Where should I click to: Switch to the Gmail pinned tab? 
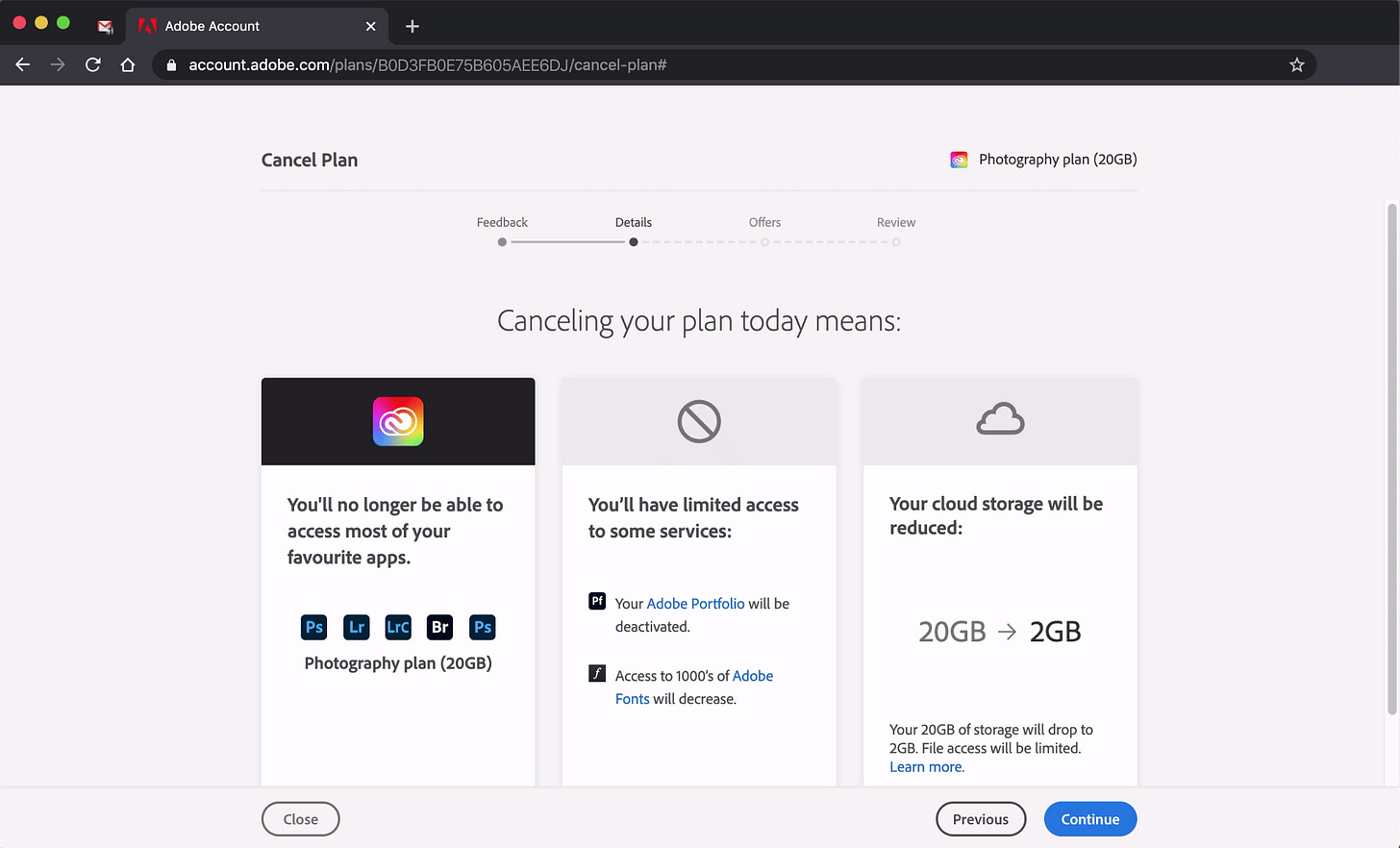click(x=106, y=26)
